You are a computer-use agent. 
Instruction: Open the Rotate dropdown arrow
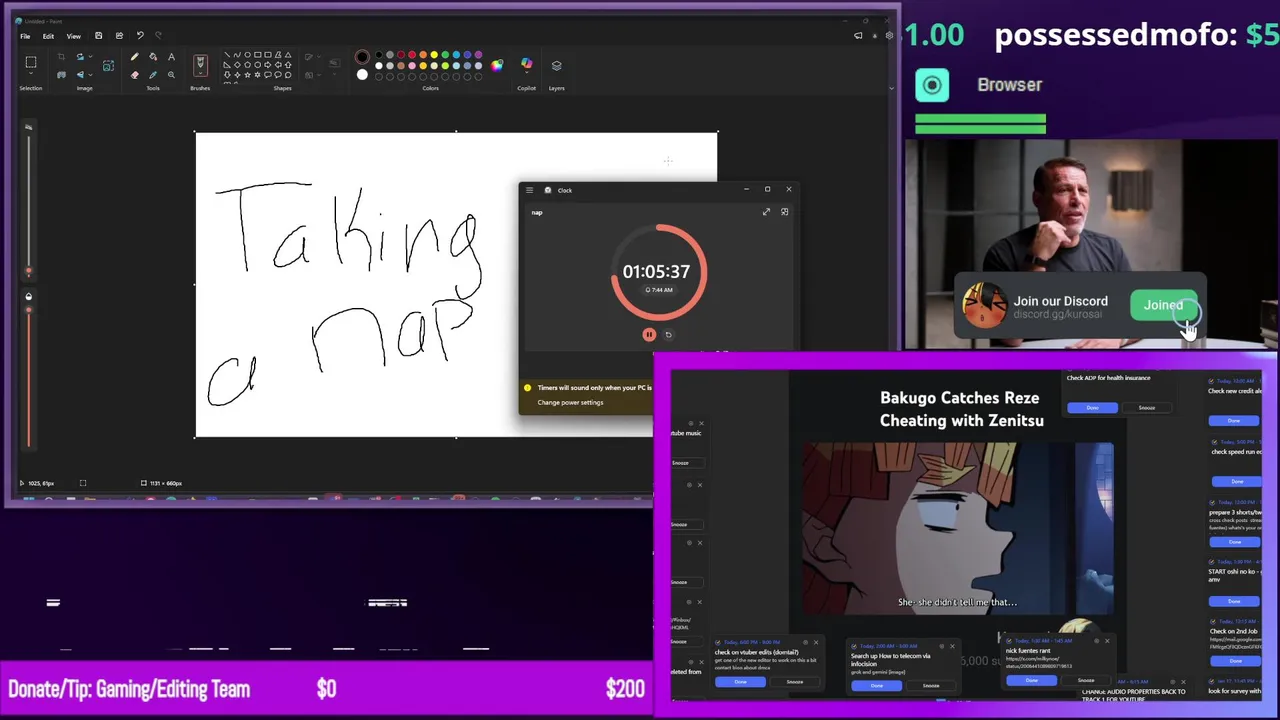[x=89, y=57]
